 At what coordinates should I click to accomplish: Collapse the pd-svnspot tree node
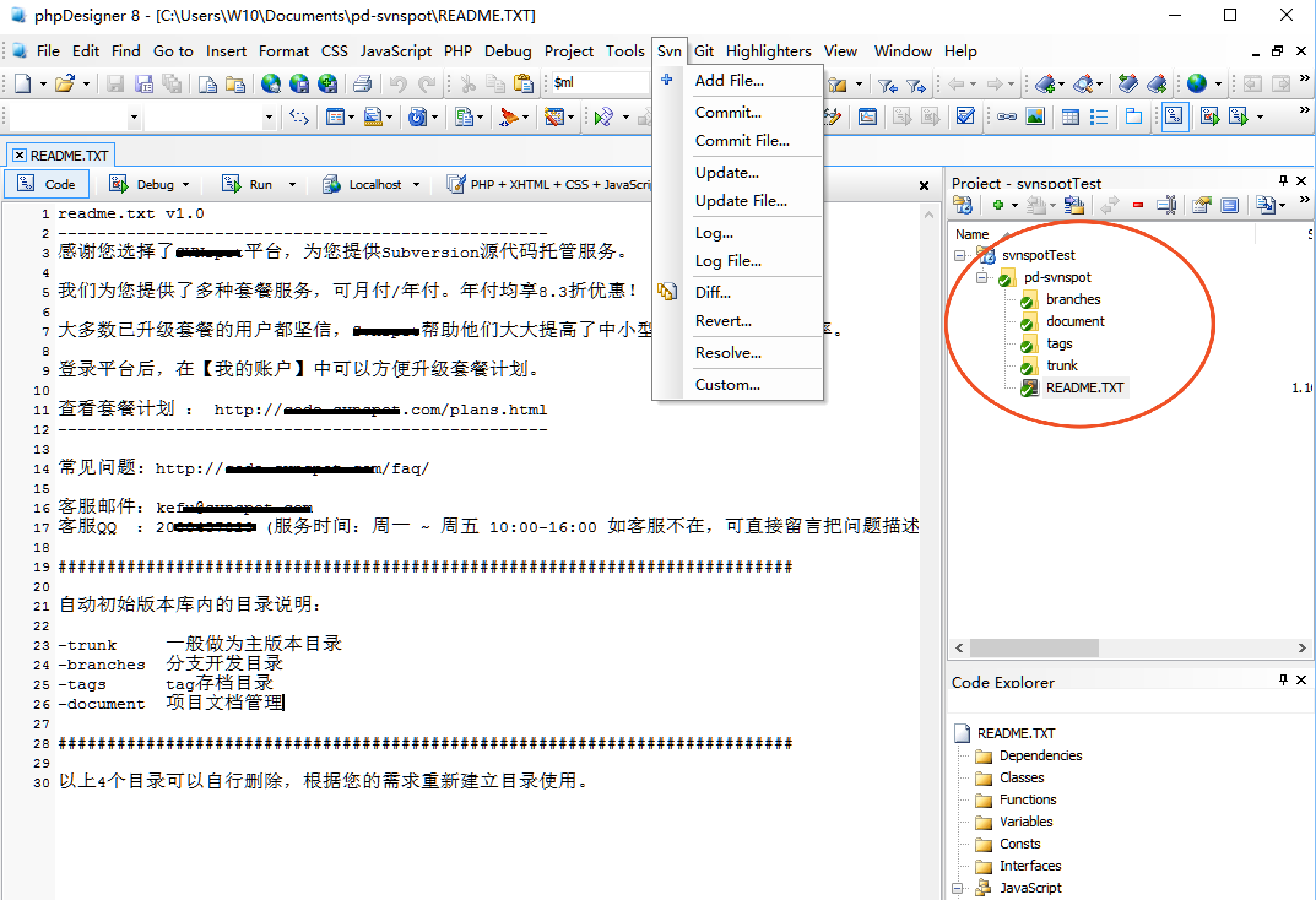pyautogui.click(x=982, y=278)
